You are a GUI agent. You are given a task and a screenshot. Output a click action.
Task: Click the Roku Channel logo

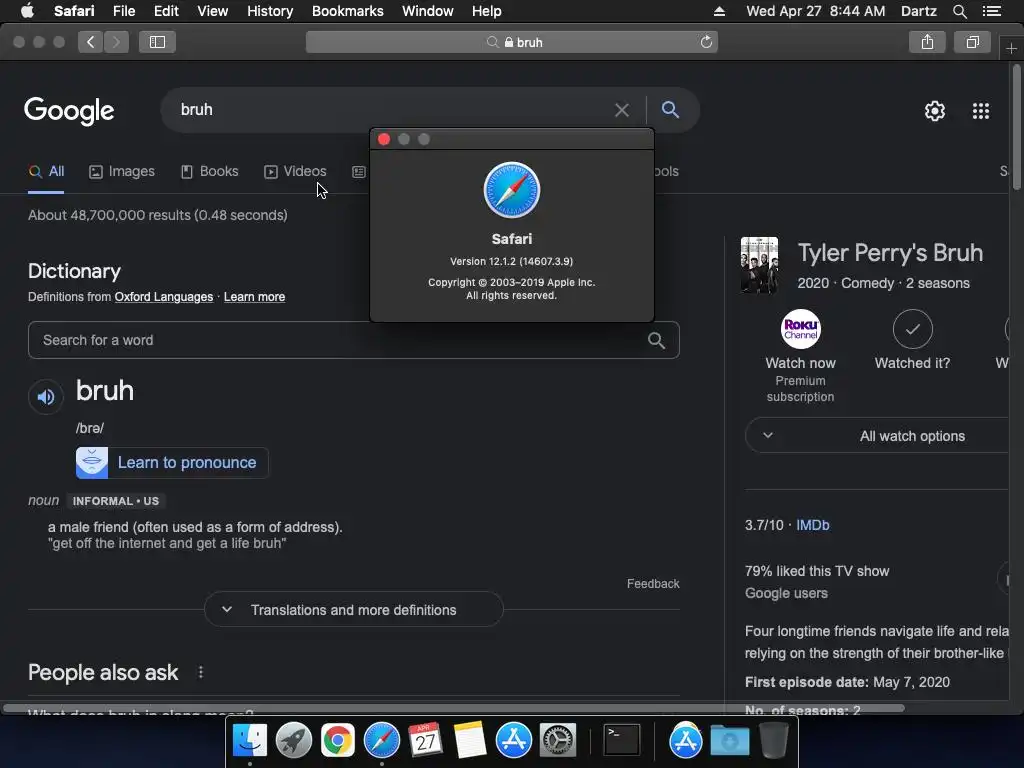coord(801,329)
